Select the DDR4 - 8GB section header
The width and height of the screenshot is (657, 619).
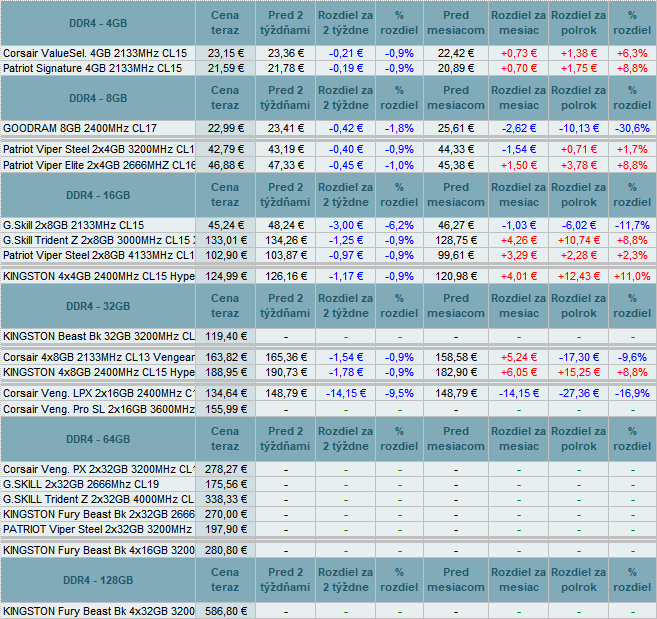click(x=98, y=98)
